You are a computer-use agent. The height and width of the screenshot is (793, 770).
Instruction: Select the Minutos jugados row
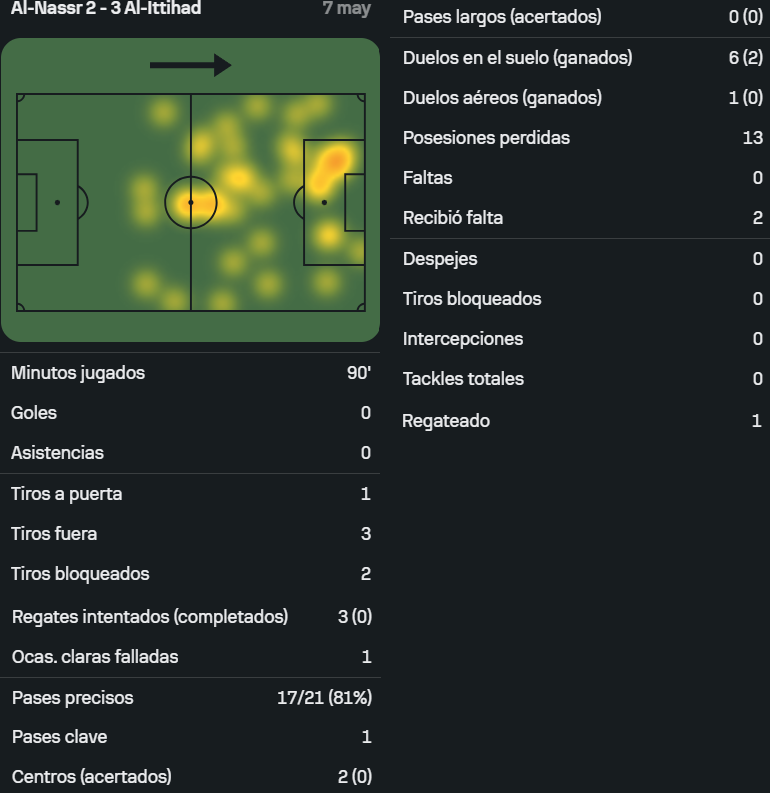191,373
